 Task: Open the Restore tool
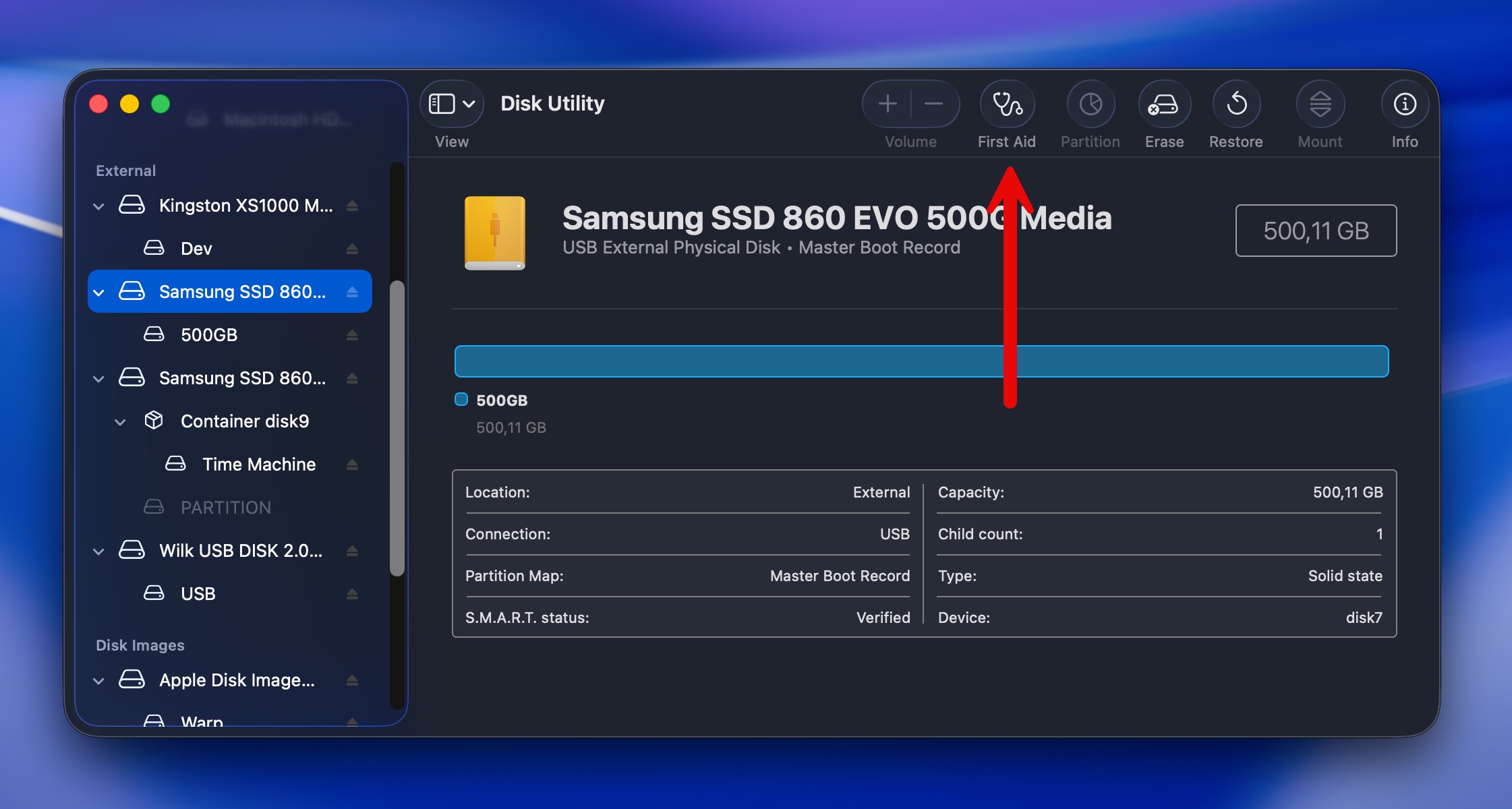[1236, 104]
